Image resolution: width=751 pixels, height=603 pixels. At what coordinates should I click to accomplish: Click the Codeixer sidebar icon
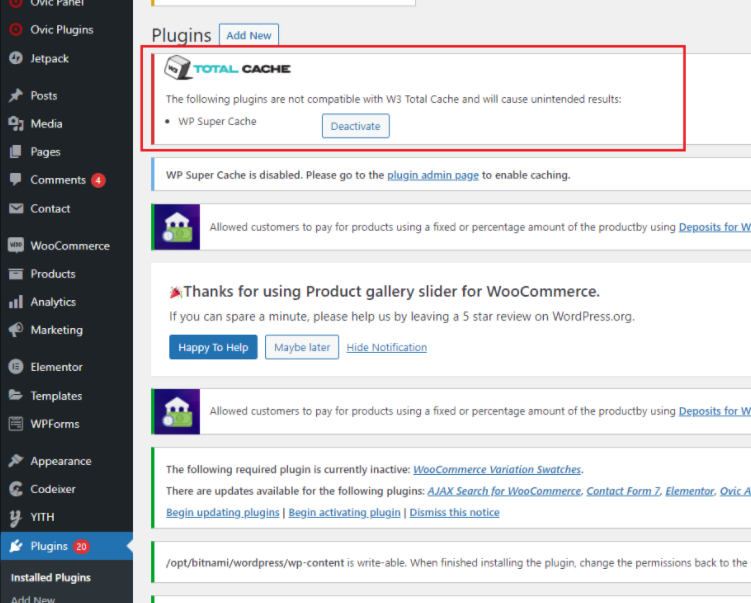coord(16,489)
